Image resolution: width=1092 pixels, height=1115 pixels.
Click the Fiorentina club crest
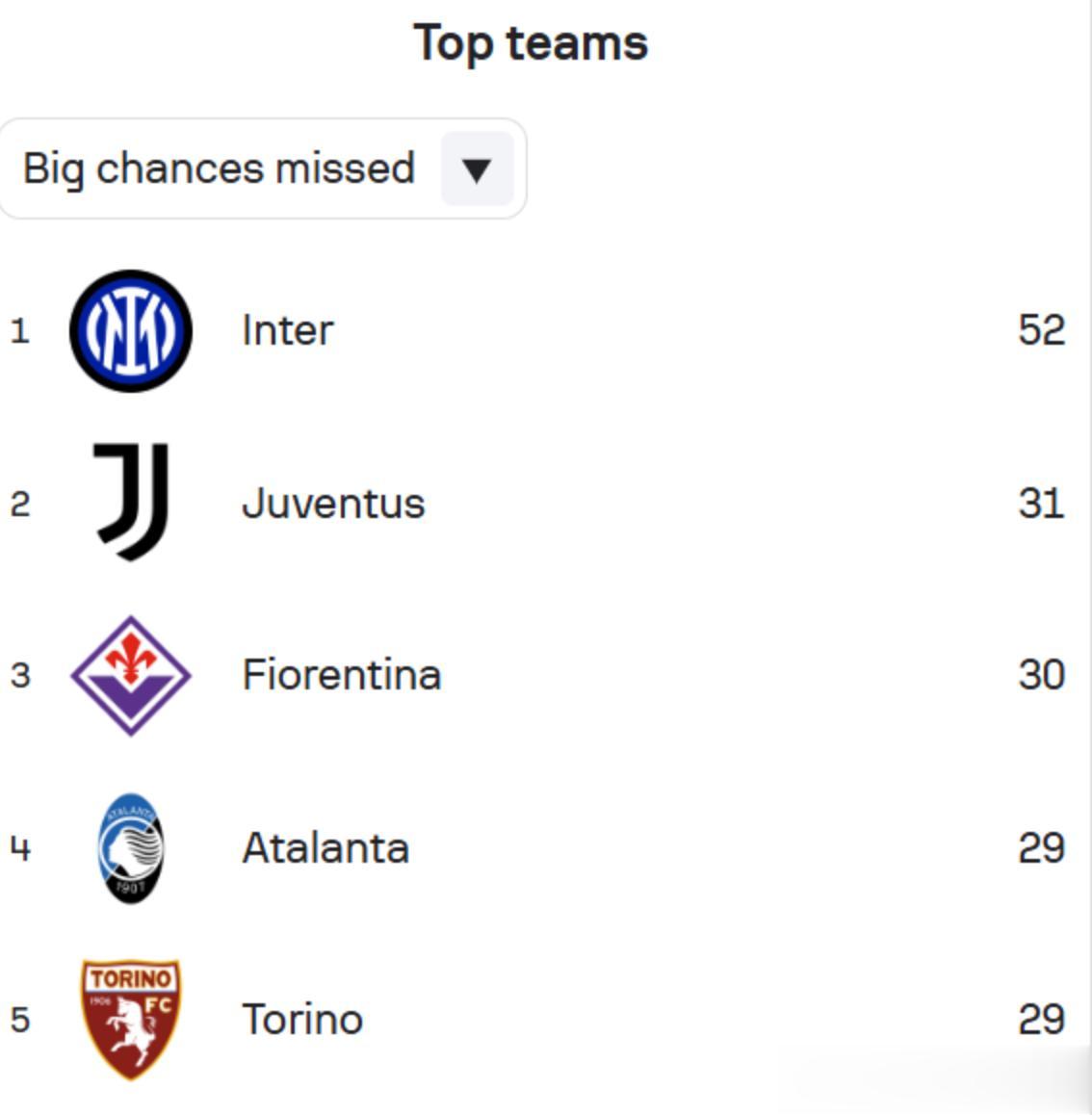point(131,675)
